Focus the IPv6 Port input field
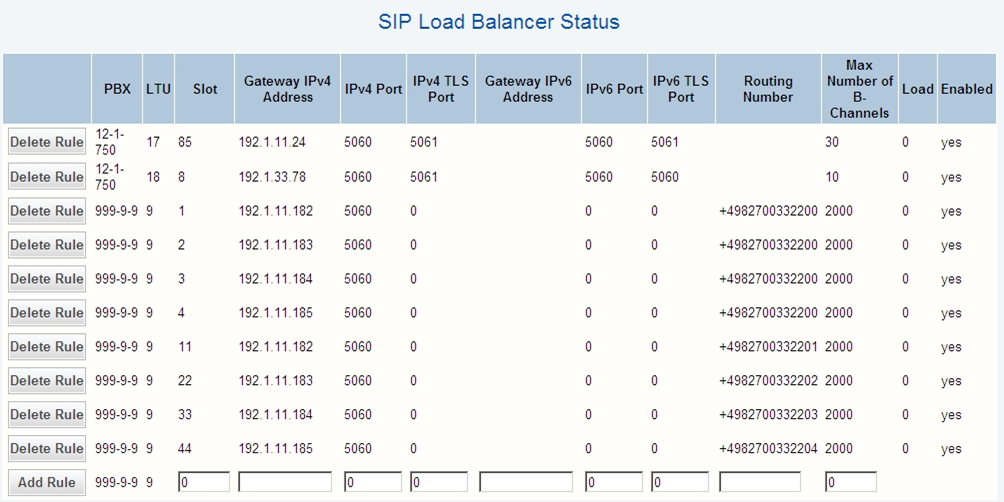 pos(613,482)
